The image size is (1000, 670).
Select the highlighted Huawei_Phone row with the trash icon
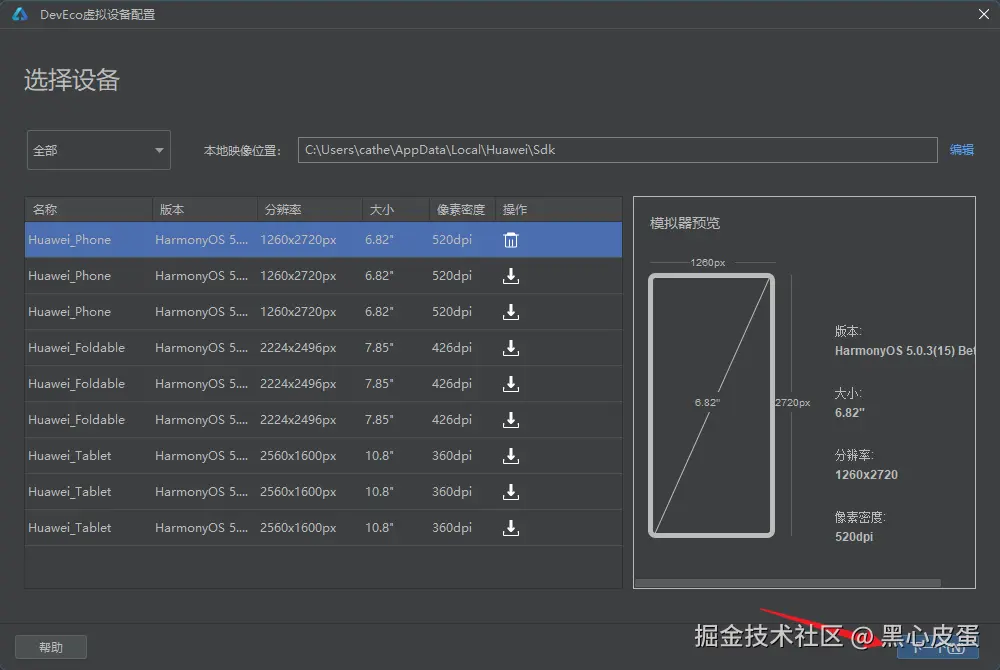click(323, 240)
